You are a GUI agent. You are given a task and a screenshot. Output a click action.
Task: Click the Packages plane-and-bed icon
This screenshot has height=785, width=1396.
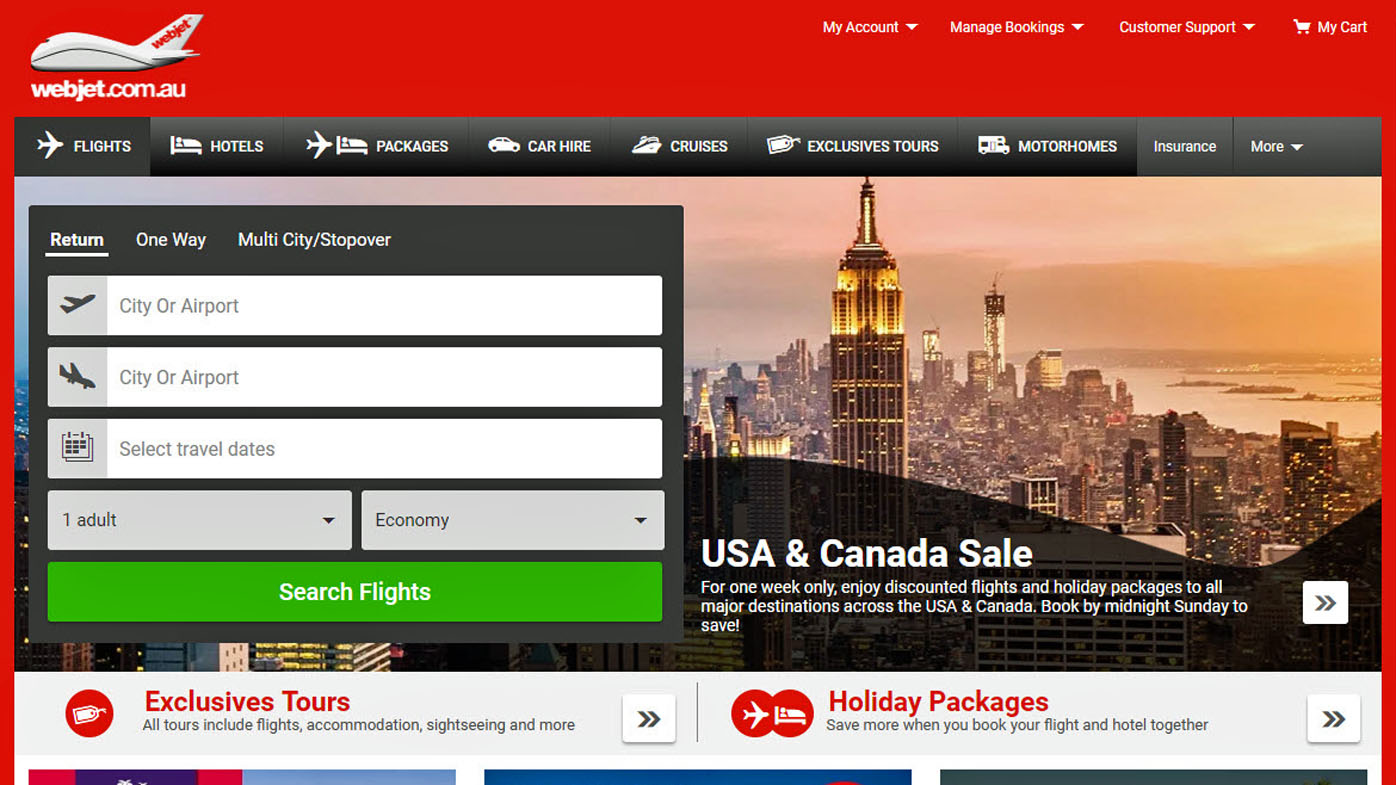click(337, 146)
